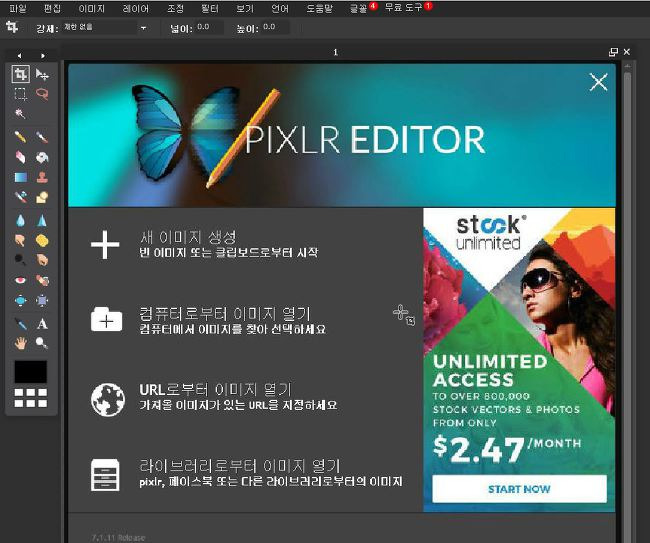
Task: Select the Marquee selection tool
Action: pyautogui.click(x=20, y=94)
